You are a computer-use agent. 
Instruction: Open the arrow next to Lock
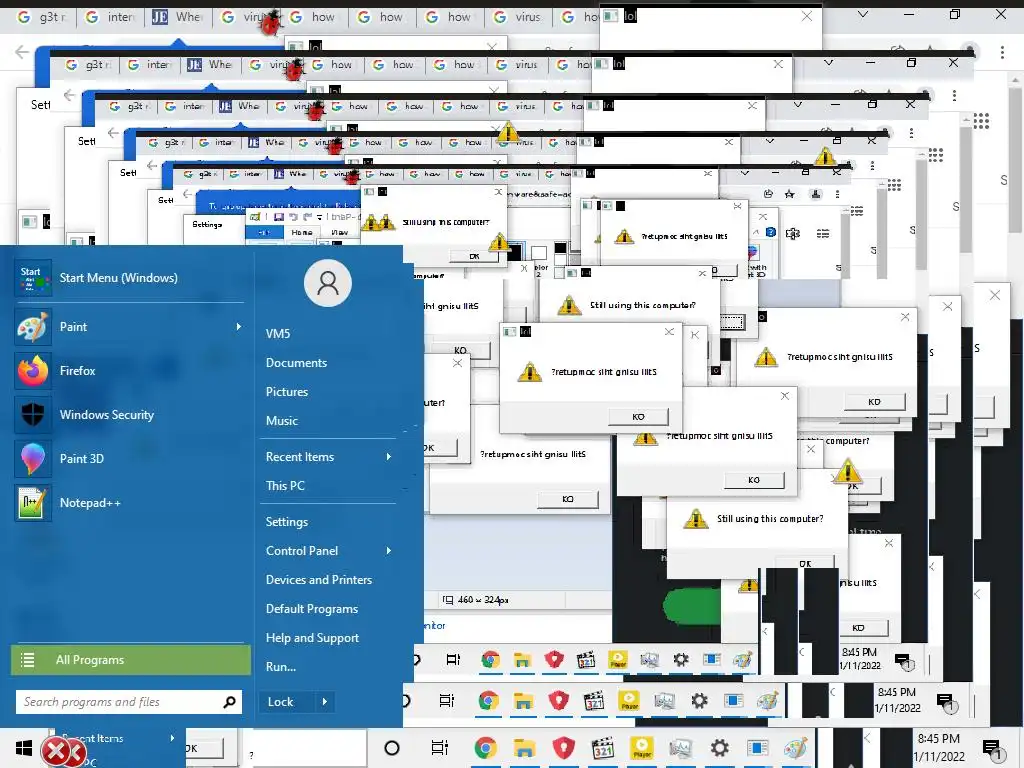tap(325, 702)
